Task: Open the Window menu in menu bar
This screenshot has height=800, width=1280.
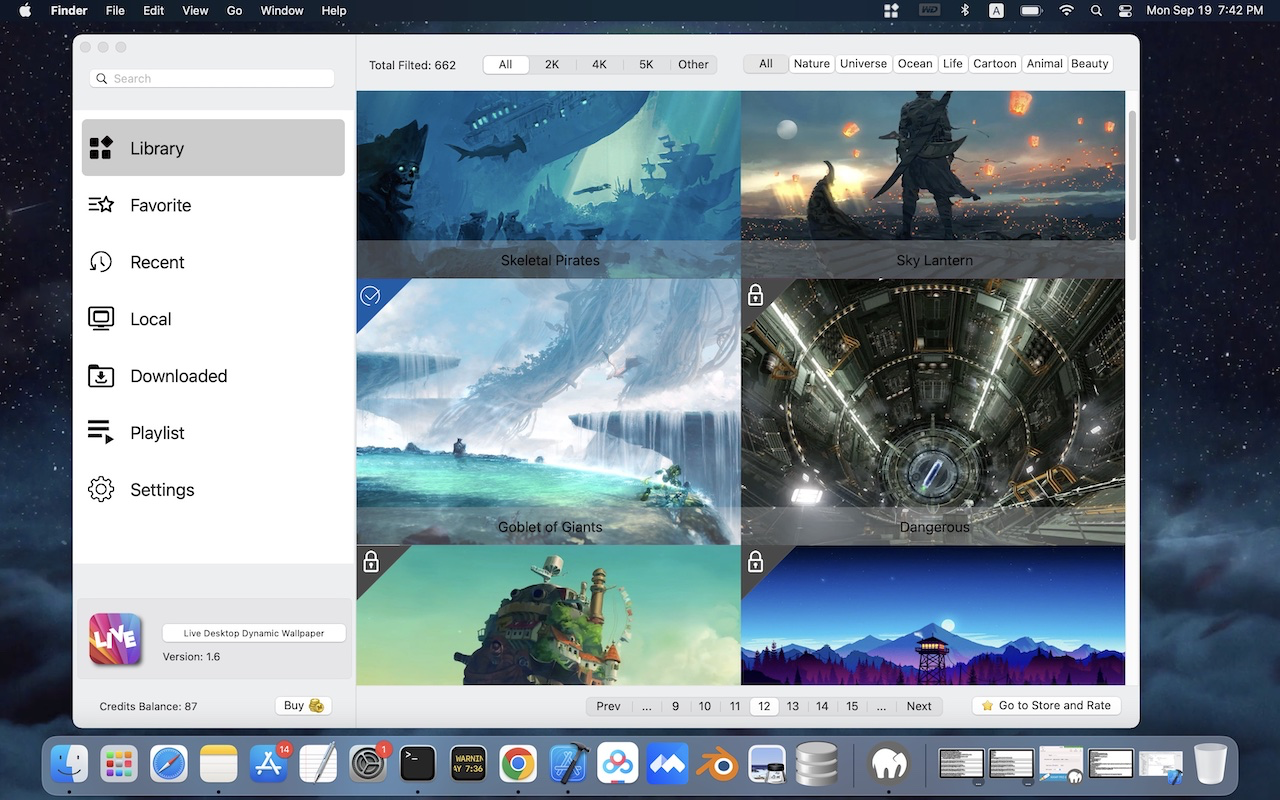Action: [x=282, y=11]
